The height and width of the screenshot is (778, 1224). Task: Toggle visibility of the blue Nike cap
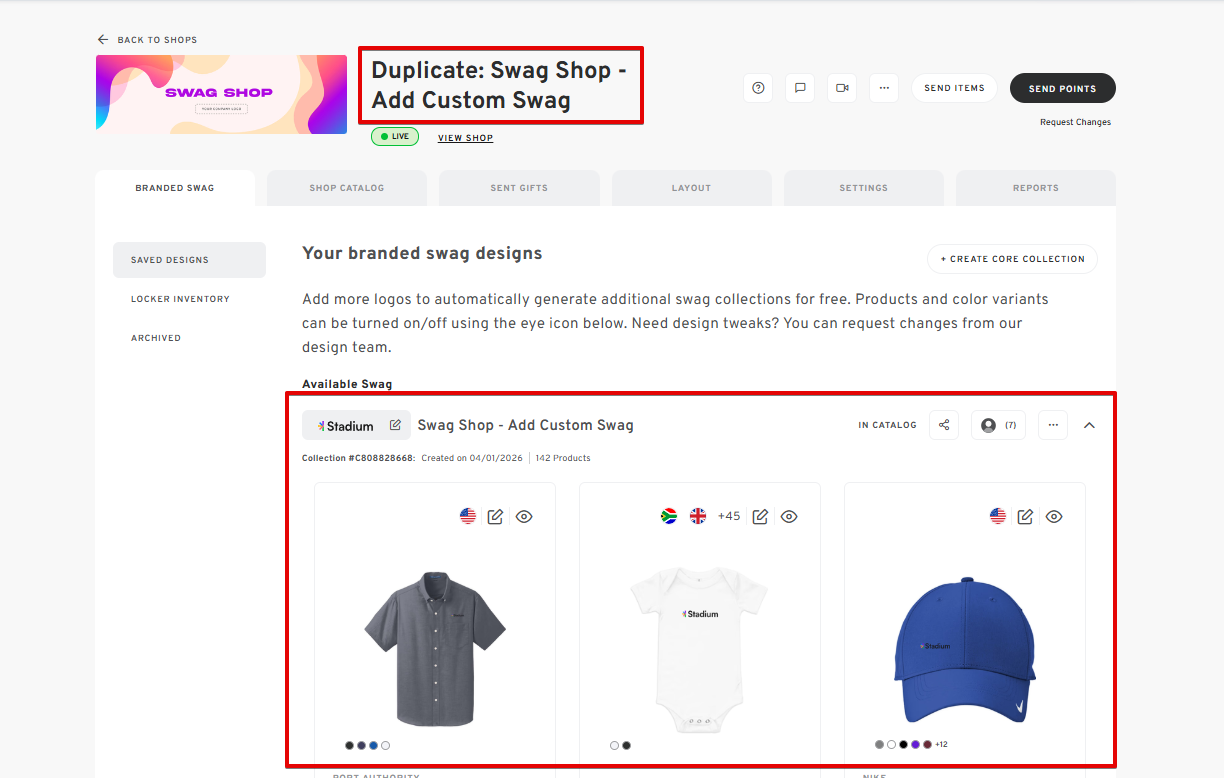click(1054, 517)
